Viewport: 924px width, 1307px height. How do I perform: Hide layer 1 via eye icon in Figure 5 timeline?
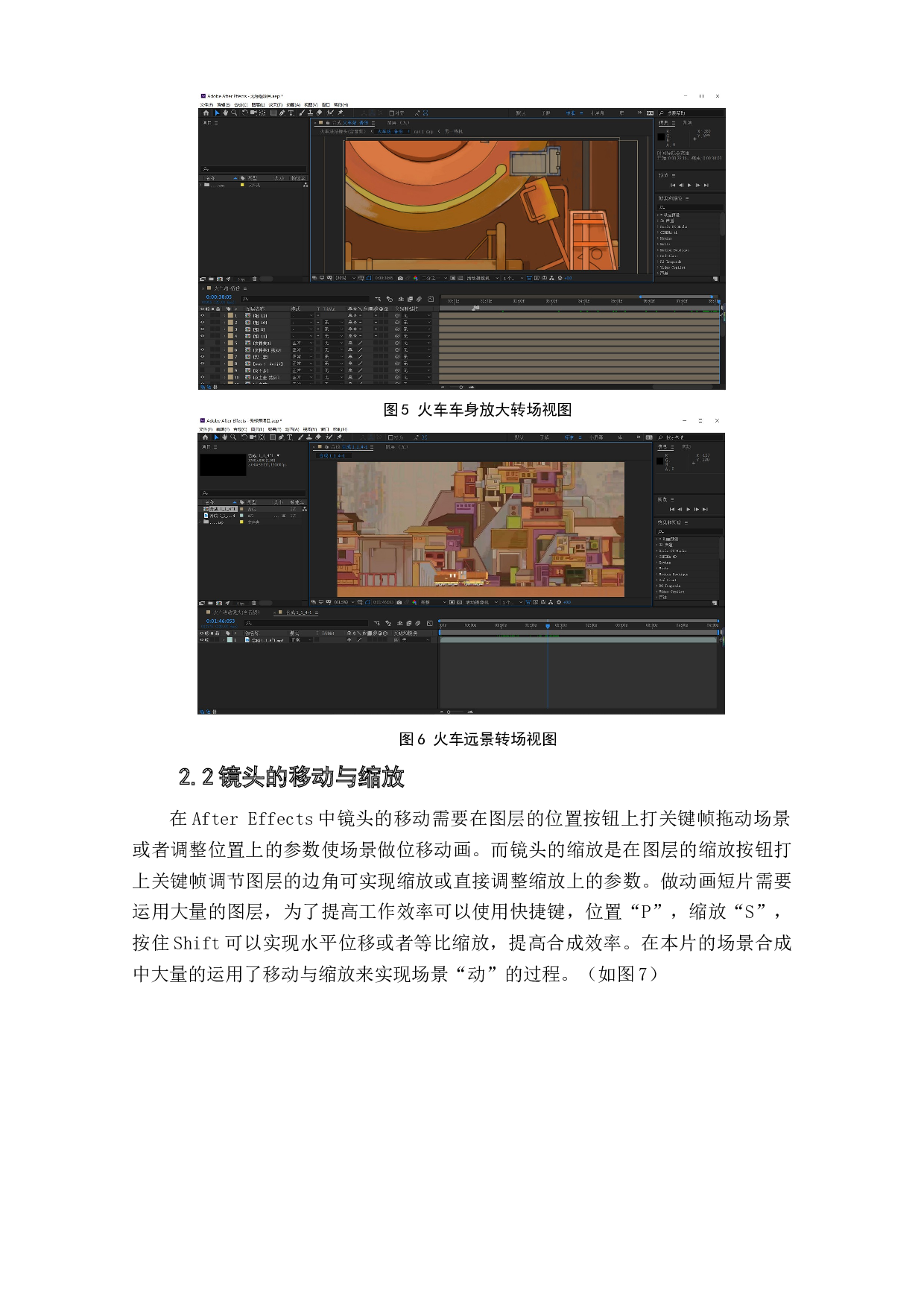tap(202, 316)
